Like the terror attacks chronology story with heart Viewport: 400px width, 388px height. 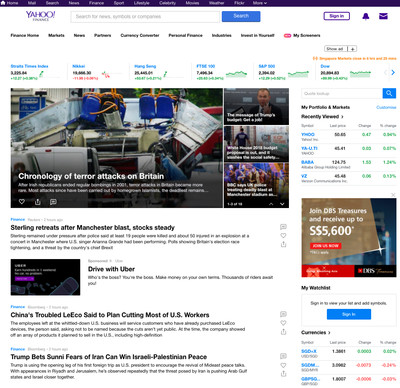coord(22,202)
